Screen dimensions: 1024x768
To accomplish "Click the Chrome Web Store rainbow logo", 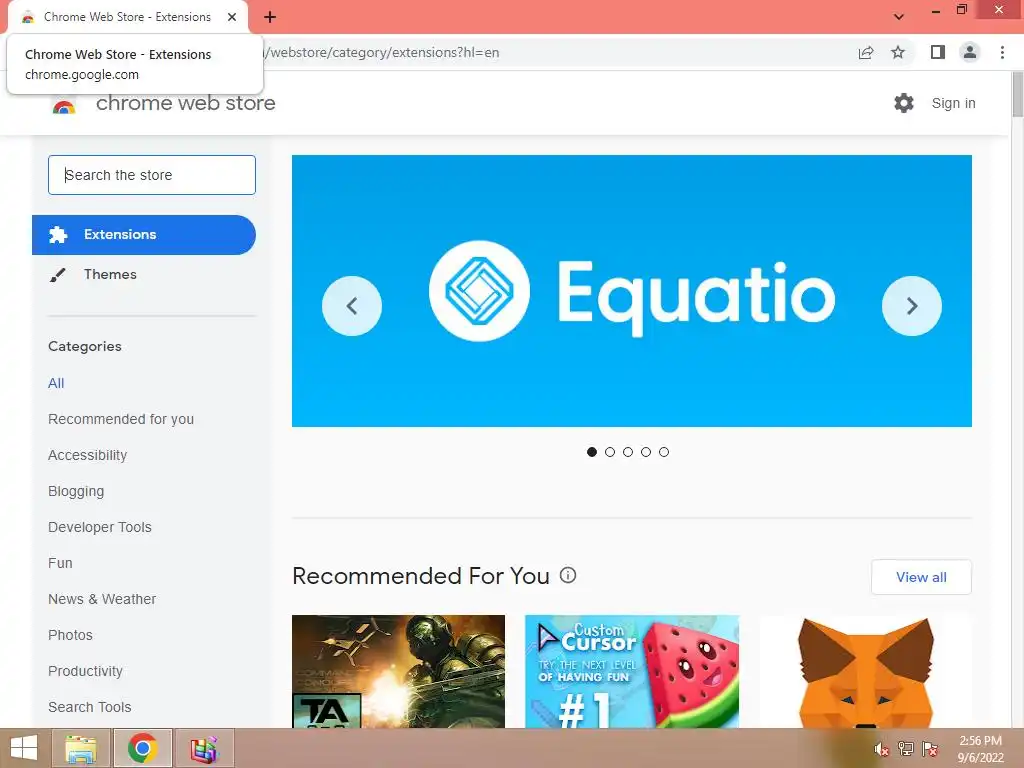I will click(x=64, y=106).
